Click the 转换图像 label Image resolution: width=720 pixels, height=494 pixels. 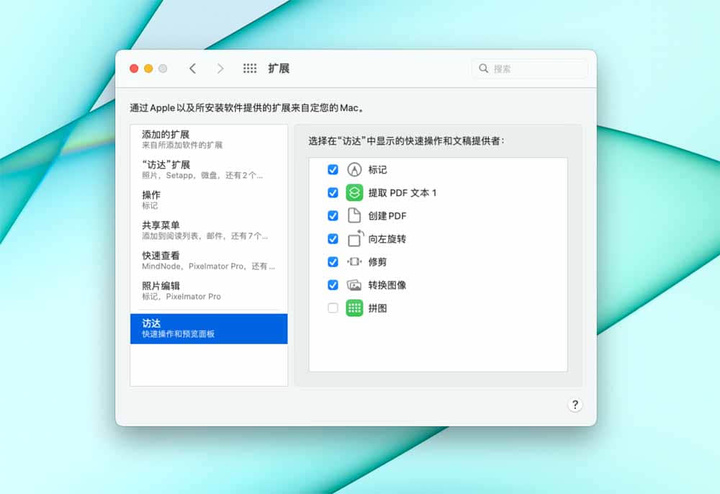387,285
